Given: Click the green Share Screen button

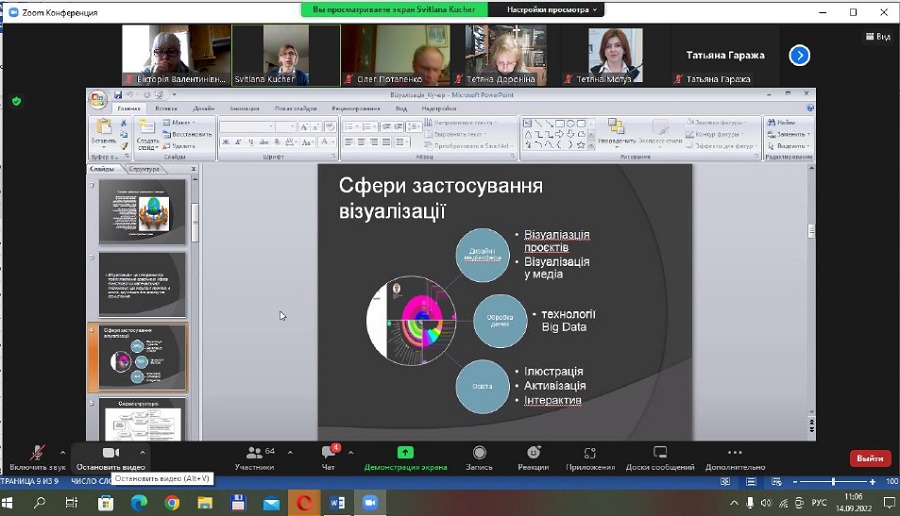Looking at the screenshot, I should (x=405, y=457).
